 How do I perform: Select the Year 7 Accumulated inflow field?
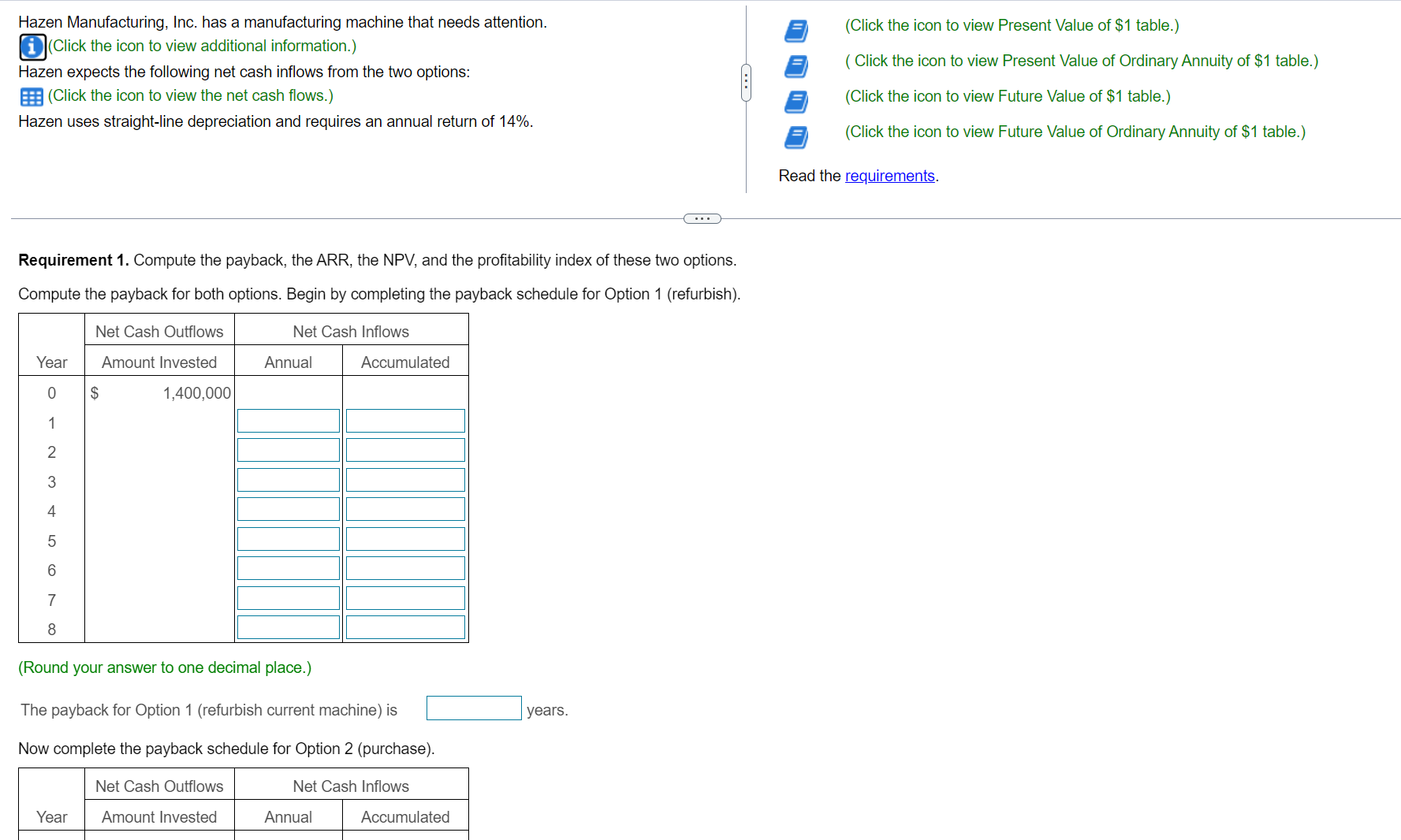(x=405, y=598)
